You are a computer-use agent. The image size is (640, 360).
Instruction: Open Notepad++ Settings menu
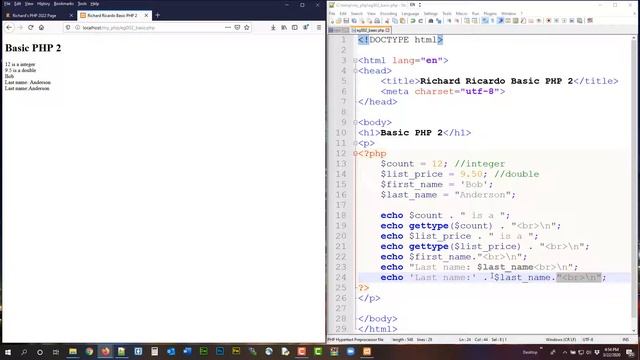430,13
